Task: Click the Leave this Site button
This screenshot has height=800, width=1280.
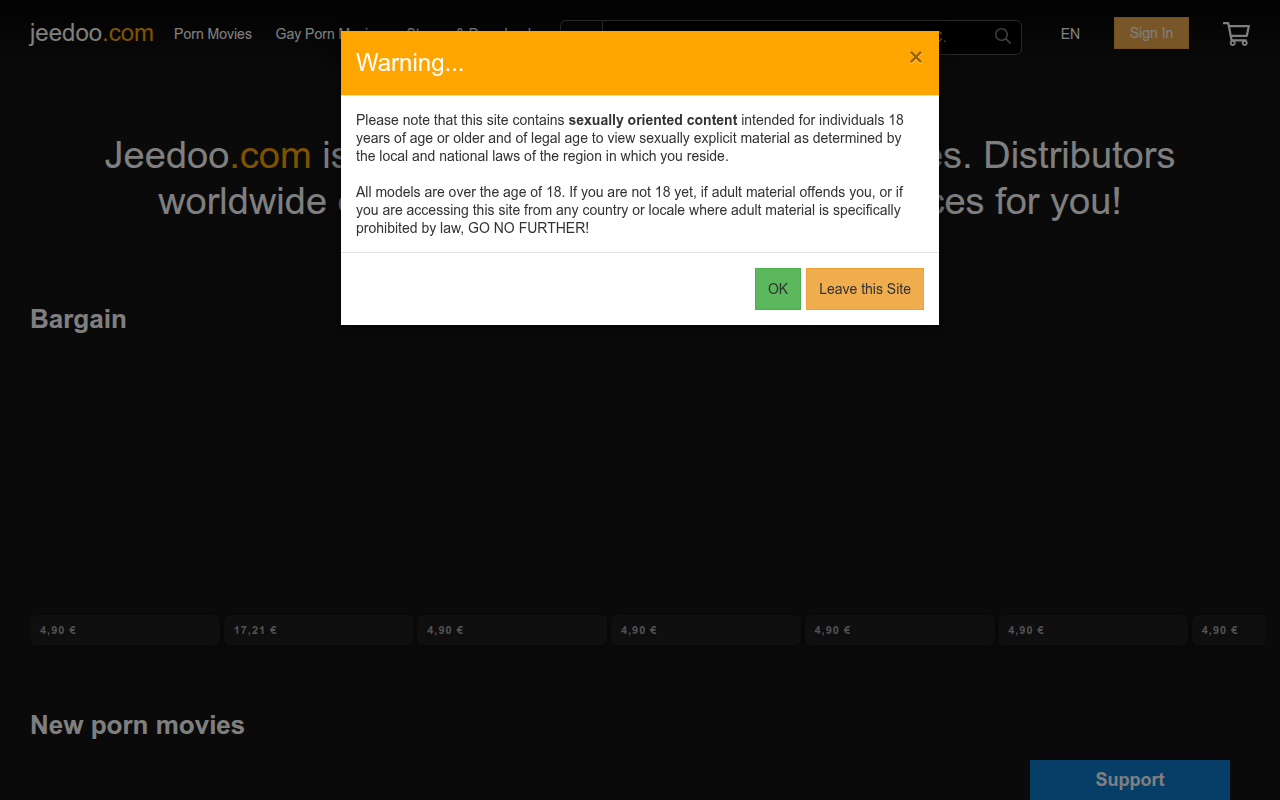Action: pos(865,289)
